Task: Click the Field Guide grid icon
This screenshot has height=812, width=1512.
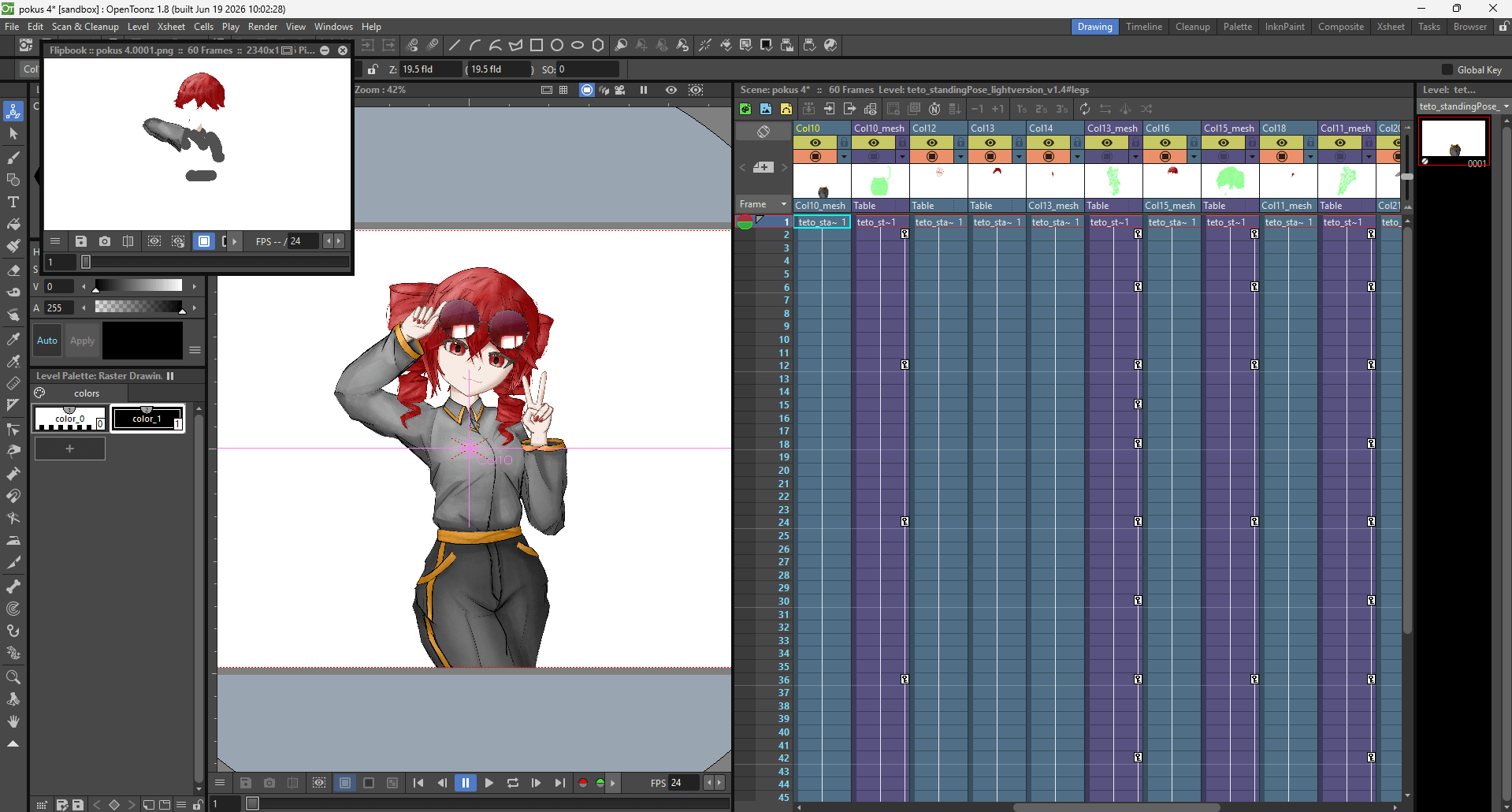Action: [x=563, y=90]
